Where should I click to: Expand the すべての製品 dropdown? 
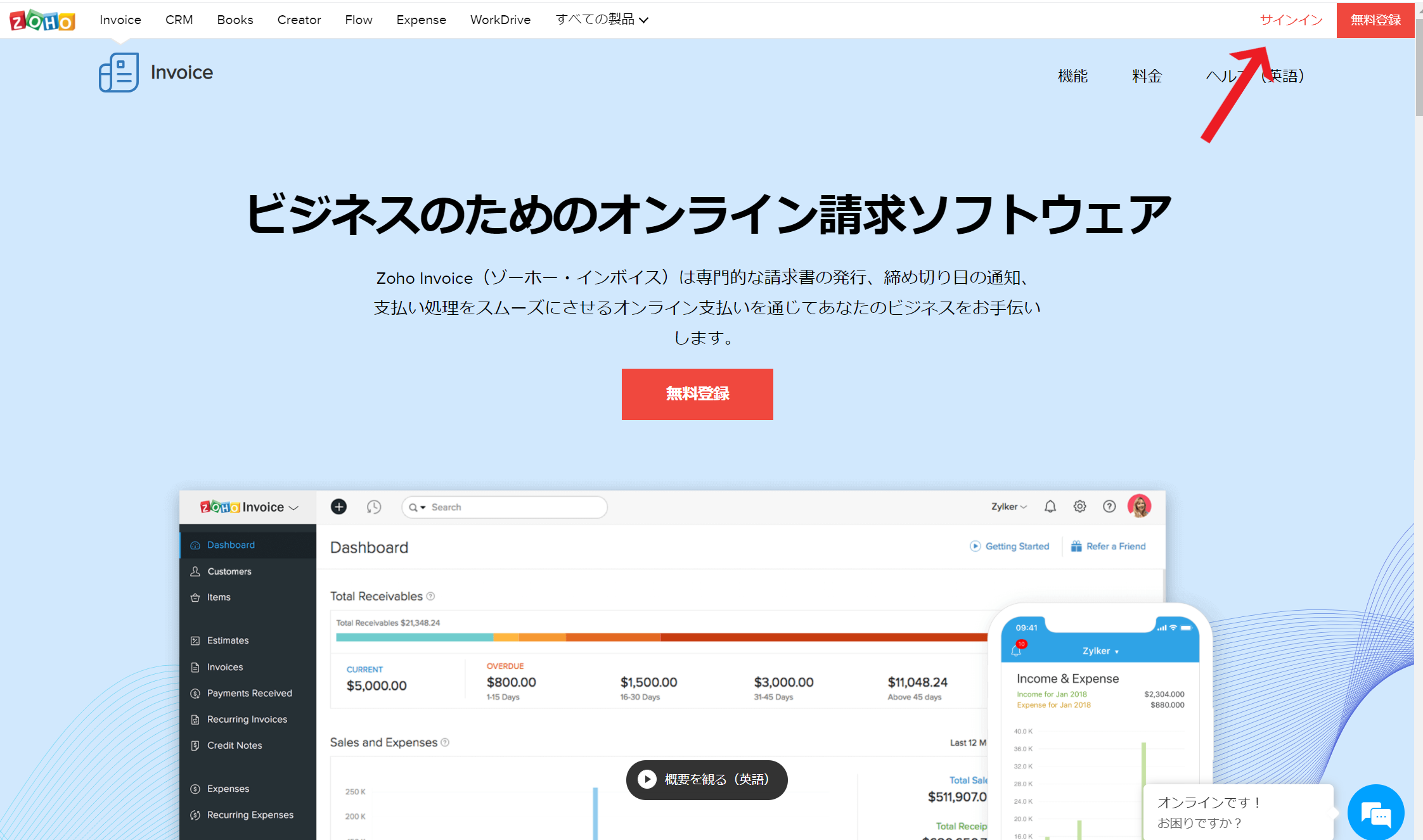pos(602,20)
